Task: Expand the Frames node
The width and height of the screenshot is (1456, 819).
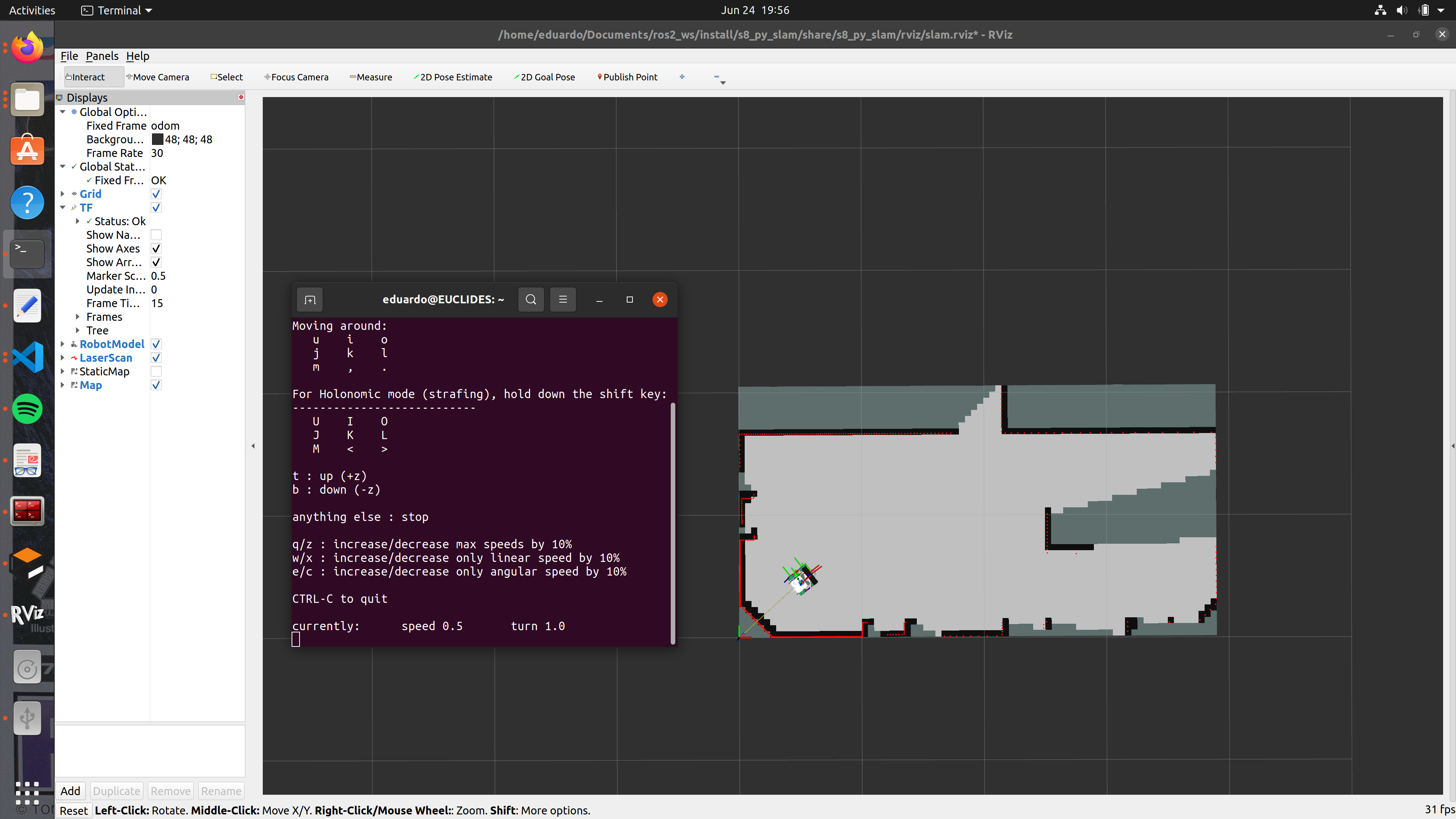Action: pyautogui.click(x=77, y=317)
